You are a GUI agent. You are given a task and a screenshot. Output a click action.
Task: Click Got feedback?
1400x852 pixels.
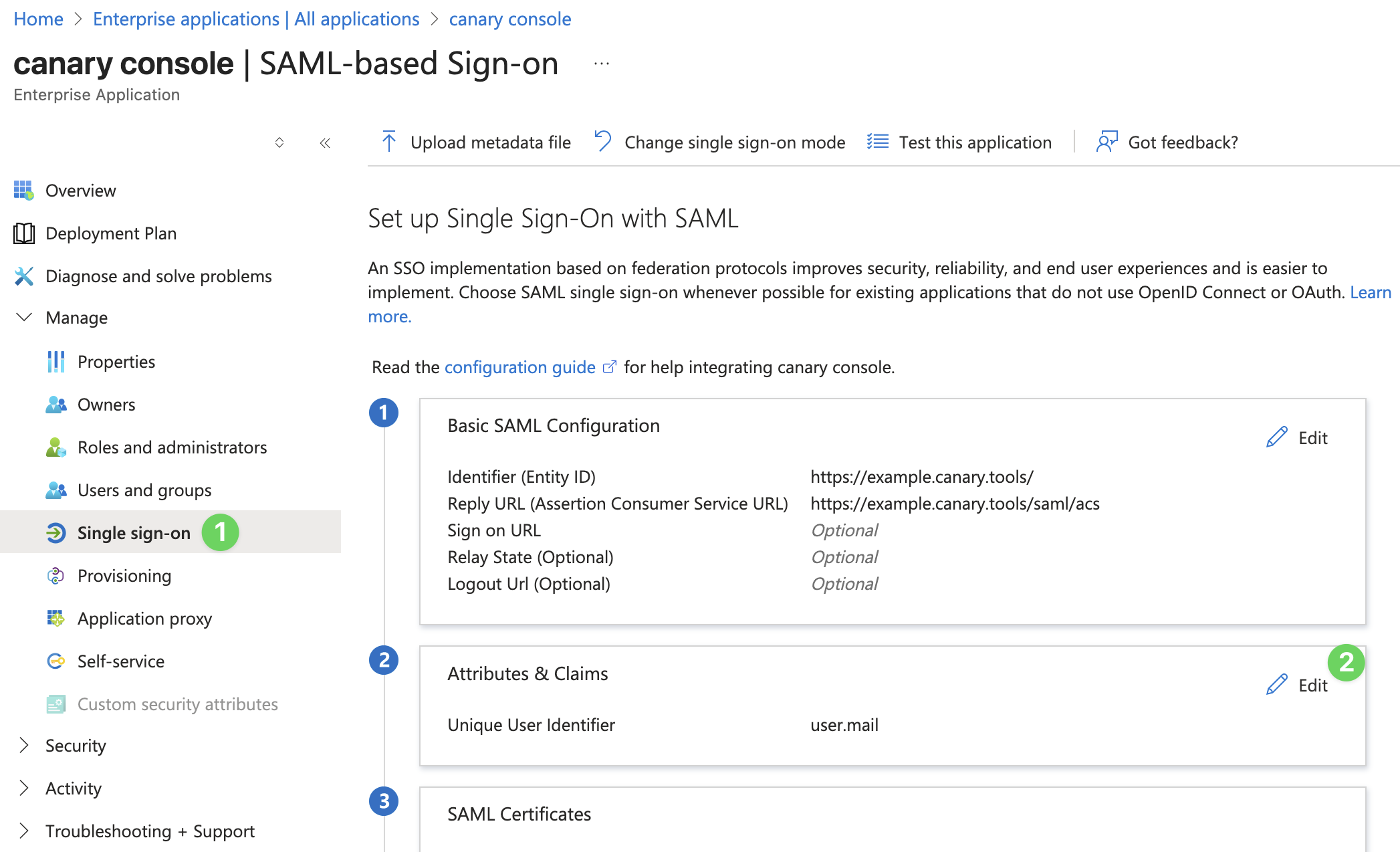tap(1167, 142)
